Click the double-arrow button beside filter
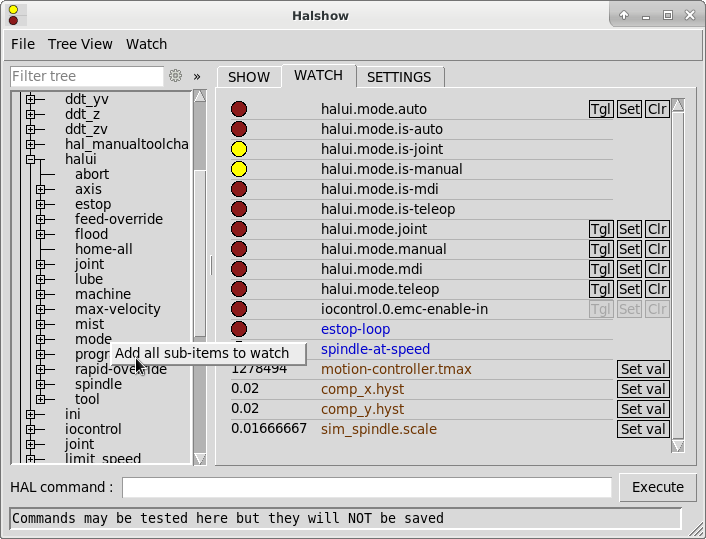 [x=197, y=76]
